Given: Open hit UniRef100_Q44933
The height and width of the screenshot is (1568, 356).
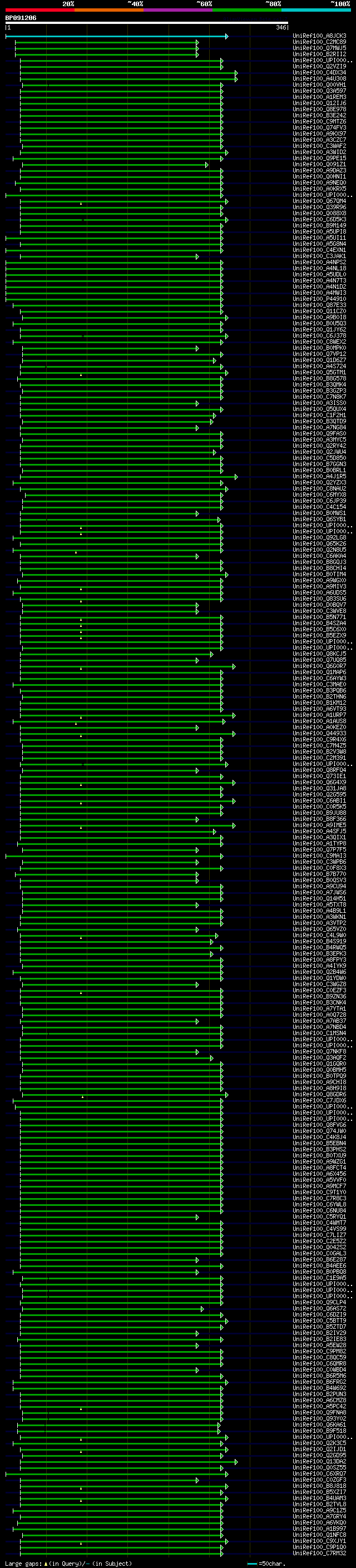Looking at the screenshot, I should (x=319, y=734).
